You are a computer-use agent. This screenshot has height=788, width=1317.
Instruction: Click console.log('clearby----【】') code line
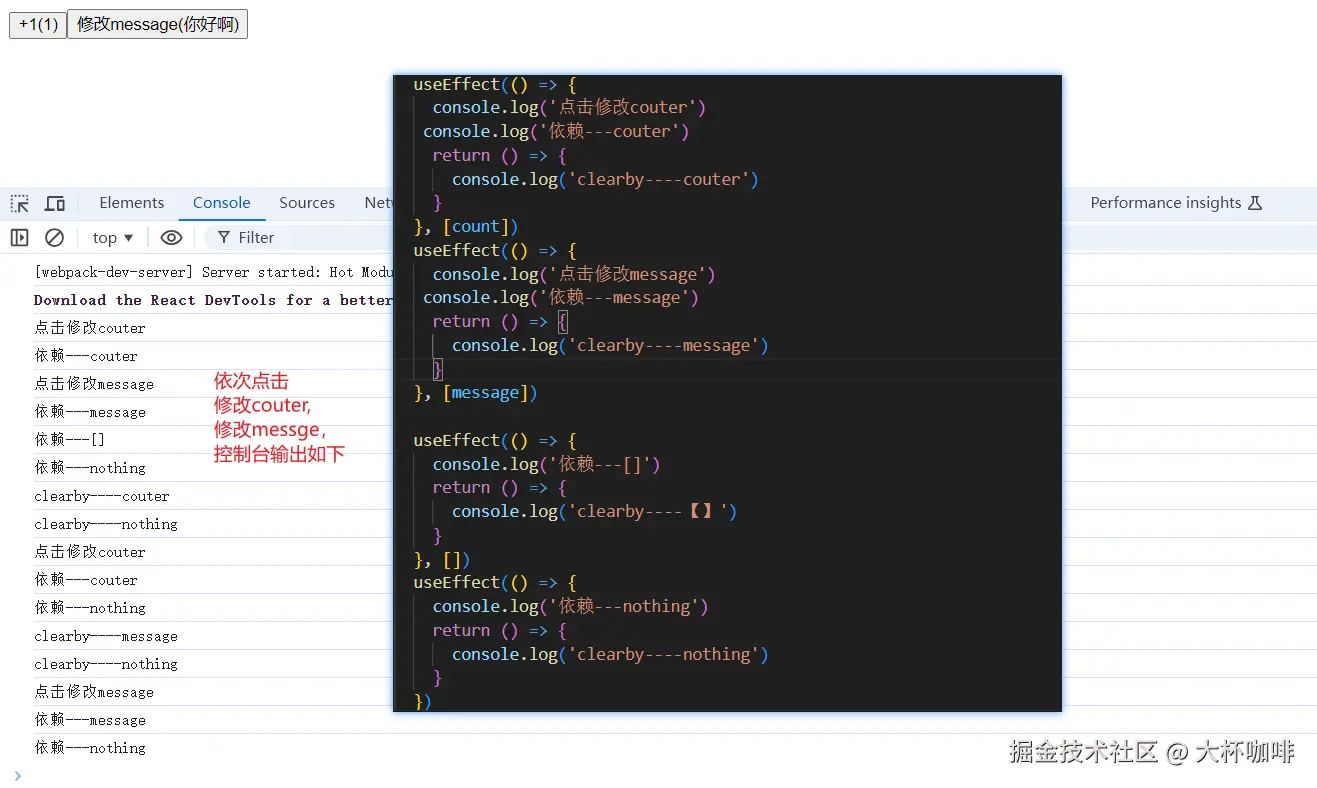[594, 511]
